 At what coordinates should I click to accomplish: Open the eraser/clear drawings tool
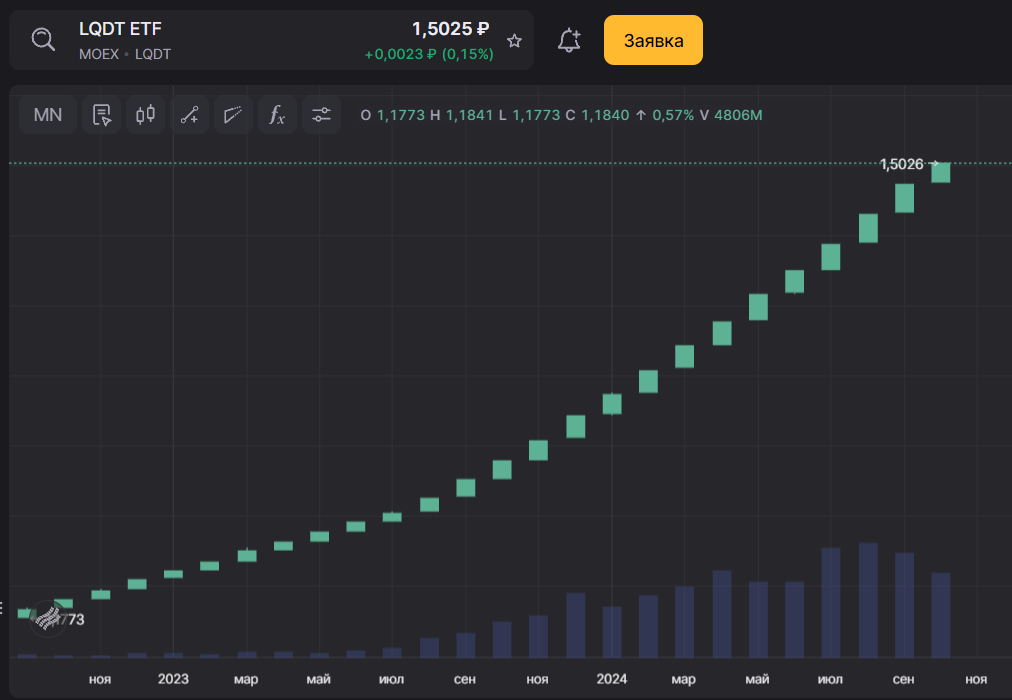tap(233, 115)
